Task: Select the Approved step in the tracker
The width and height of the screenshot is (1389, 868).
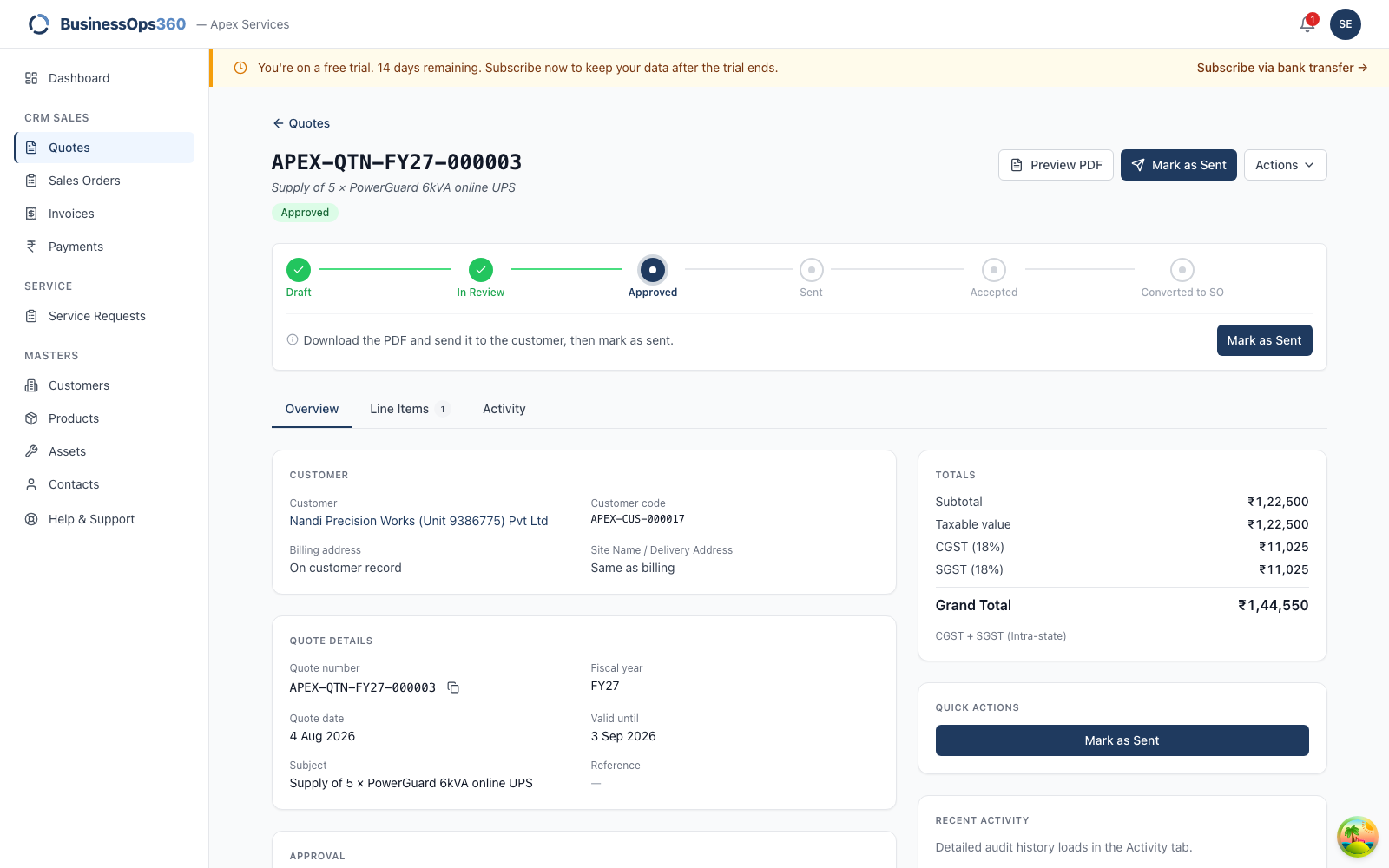Action: pyautogui.click(x=653, y=278)
